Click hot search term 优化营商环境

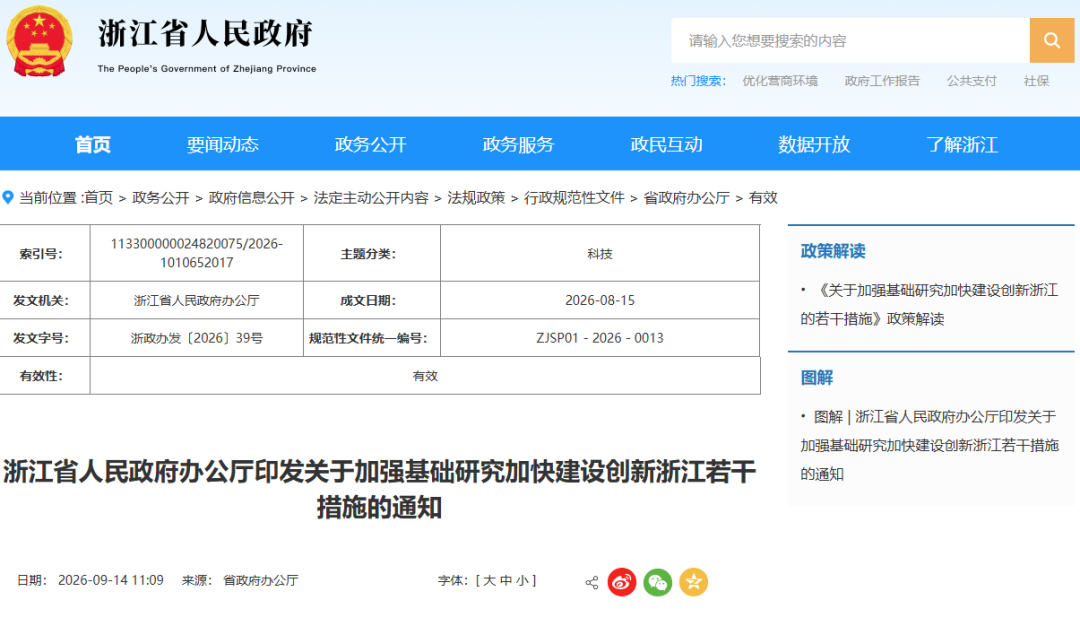(x=780, y=81)
